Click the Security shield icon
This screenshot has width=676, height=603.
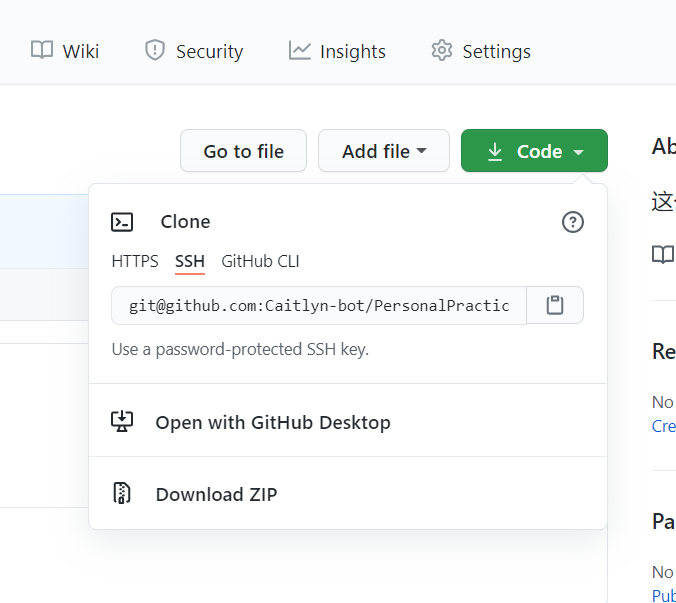(x=155, y=50)
